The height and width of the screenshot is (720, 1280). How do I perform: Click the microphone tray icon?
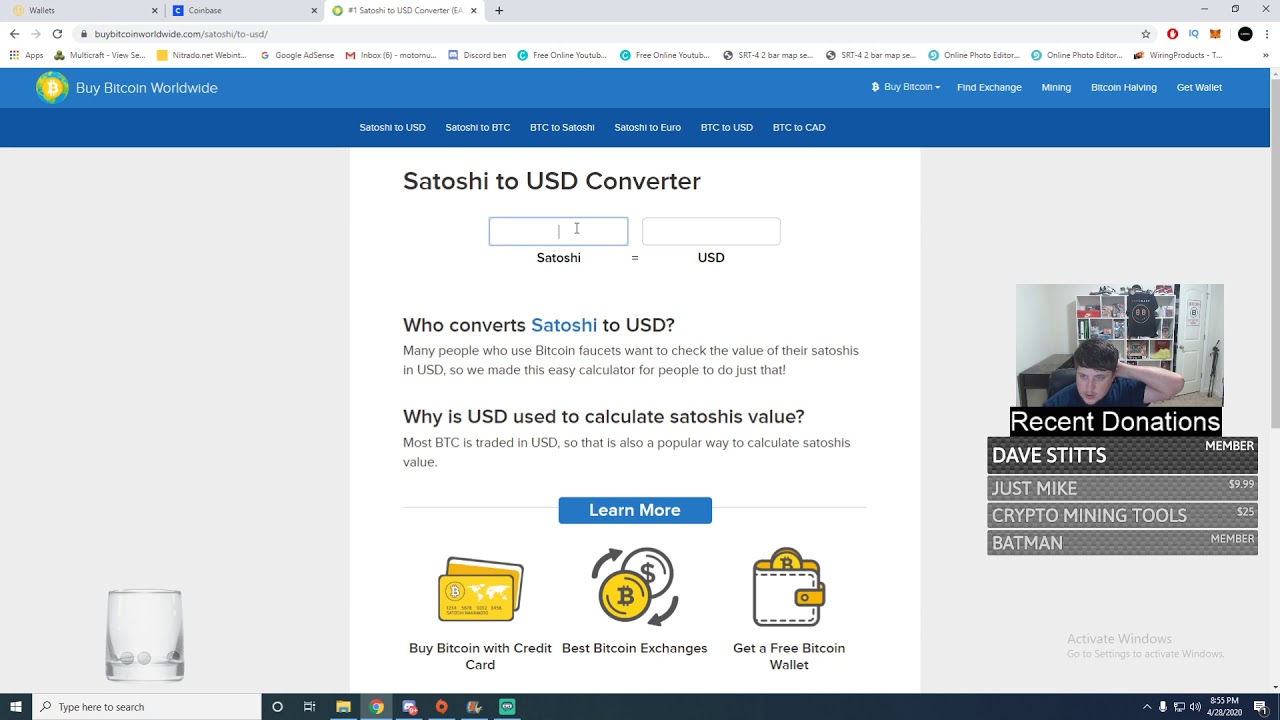[x=1163, y=707]
